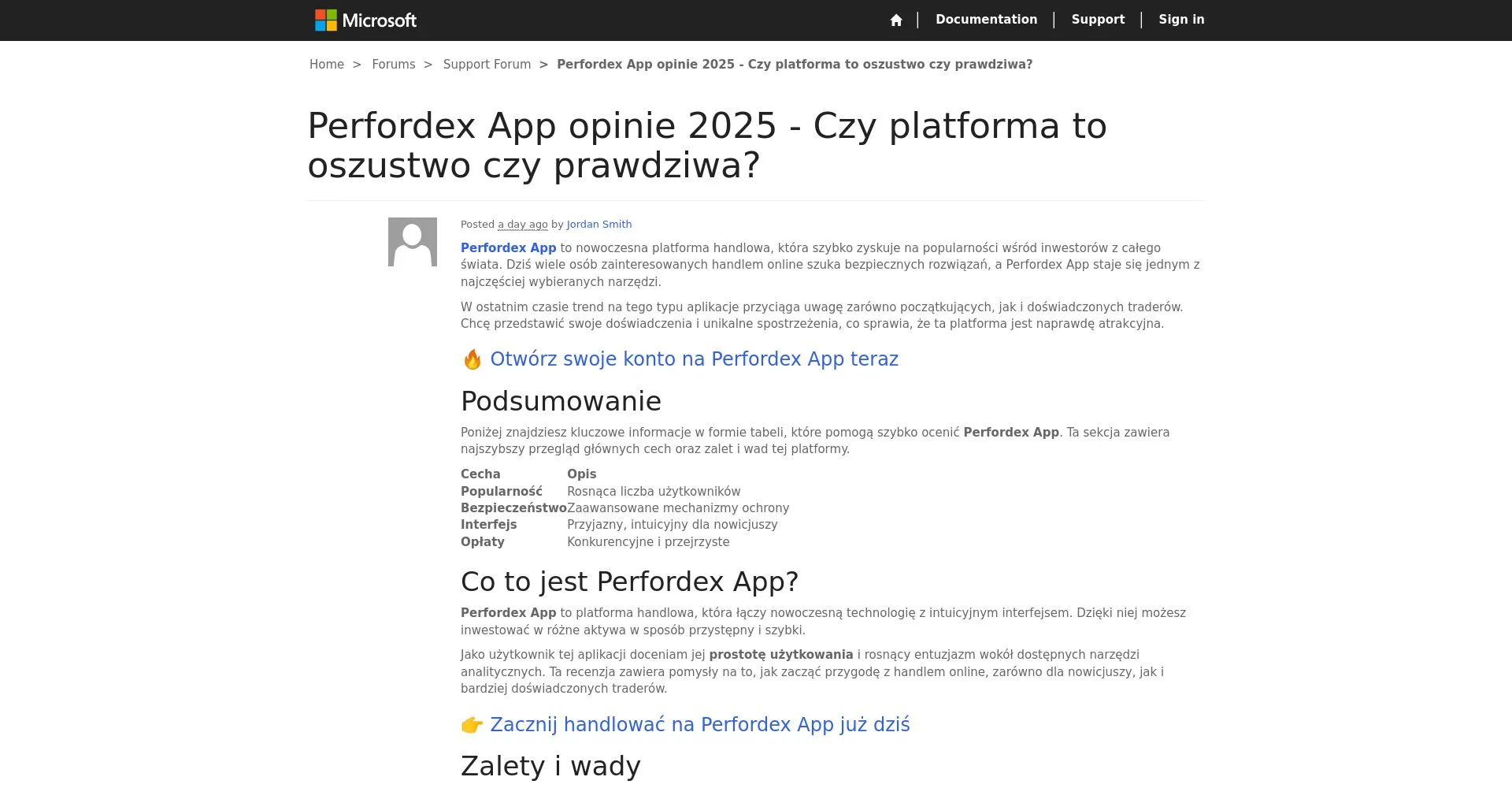Click the current thread title in breadcrumb
The height and width of the screenshot is (788, 1512).
coord(795,65)
